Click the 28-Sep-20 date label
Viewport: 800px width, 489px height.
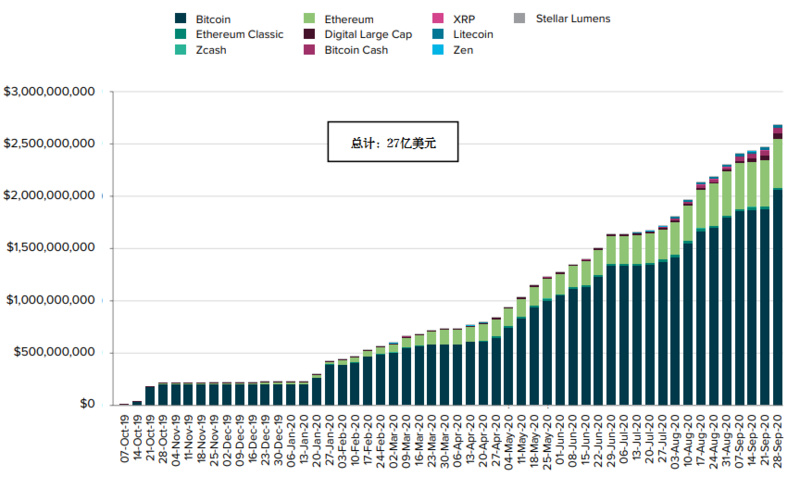click(x=777, y=441)
